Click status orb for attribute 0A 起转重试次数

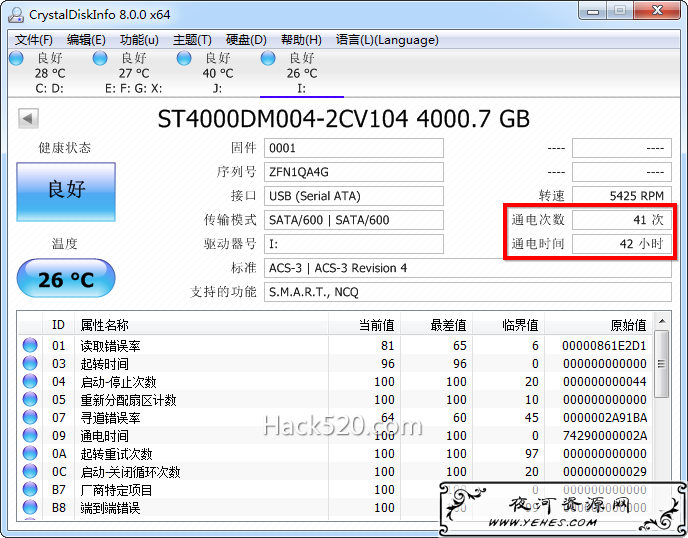(x=30, y=453)
